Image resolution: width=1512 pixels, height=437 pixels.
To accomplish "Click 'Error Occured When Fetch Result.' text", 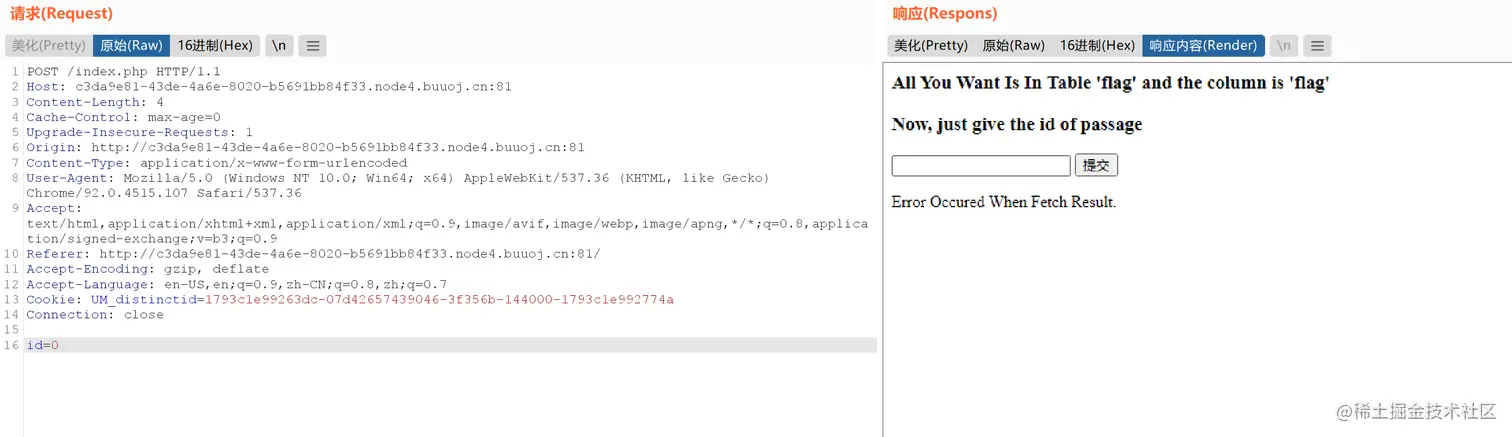I will pyautogui.click(x=1004, y=202).
